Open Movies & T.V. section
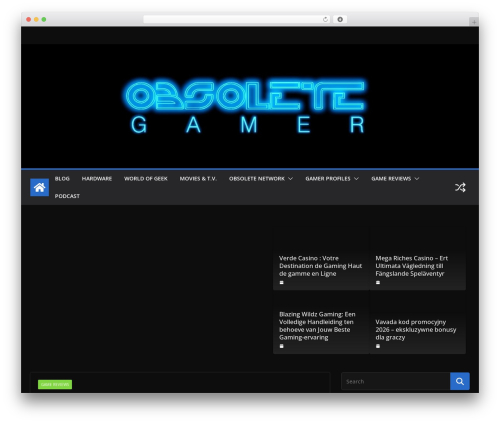The width and height of the screenshot is (500, 423). (198, 179)
